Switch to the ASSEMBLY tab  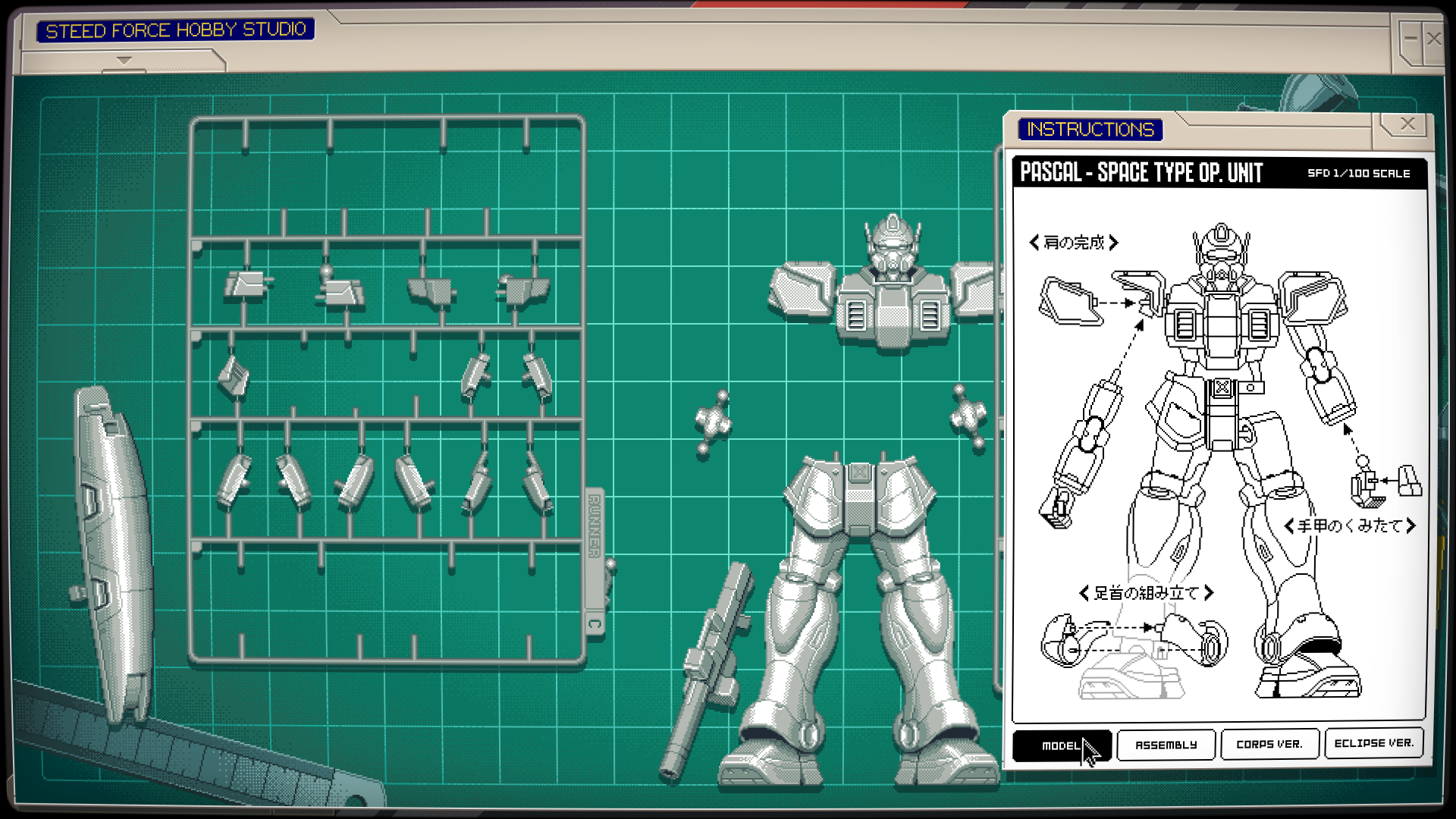click(x=1166, y=745)
